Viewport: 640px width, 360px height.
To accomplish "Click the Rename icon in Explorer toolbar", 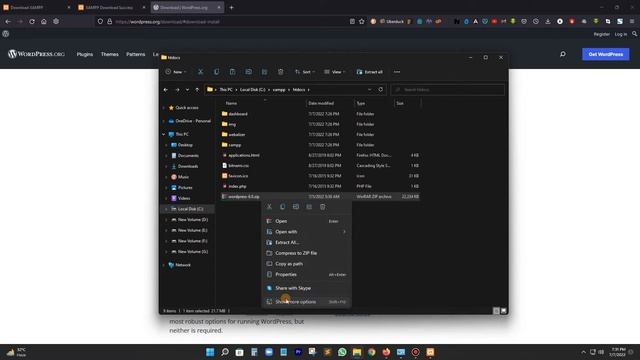I will point(249,72).
